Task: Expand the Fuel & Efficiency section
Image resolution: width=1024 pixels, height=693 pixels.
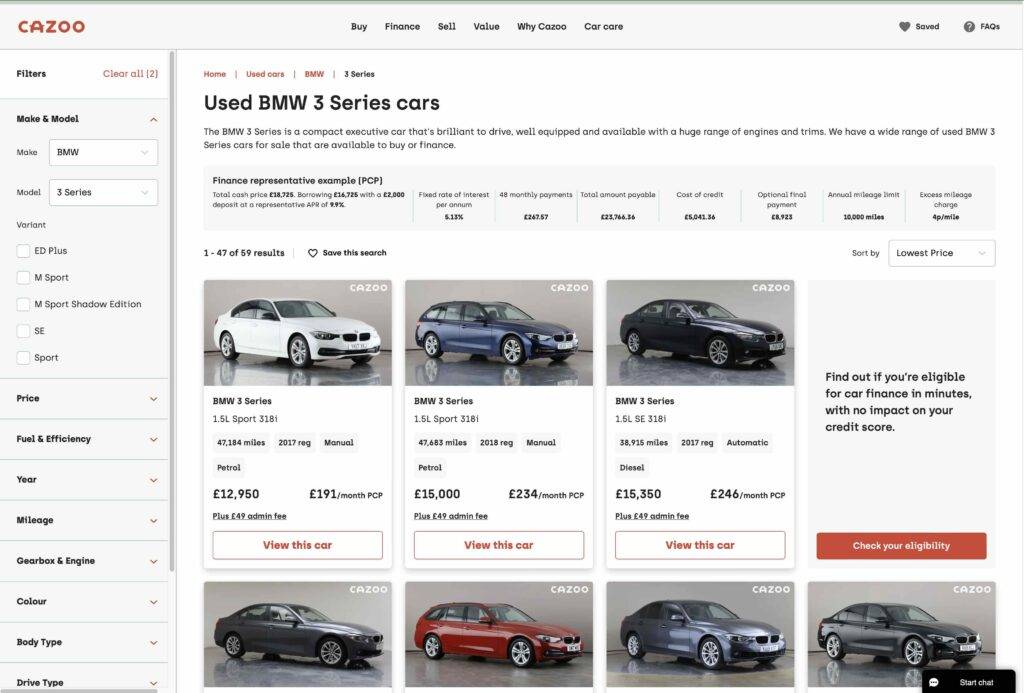Action: [84, 438]
